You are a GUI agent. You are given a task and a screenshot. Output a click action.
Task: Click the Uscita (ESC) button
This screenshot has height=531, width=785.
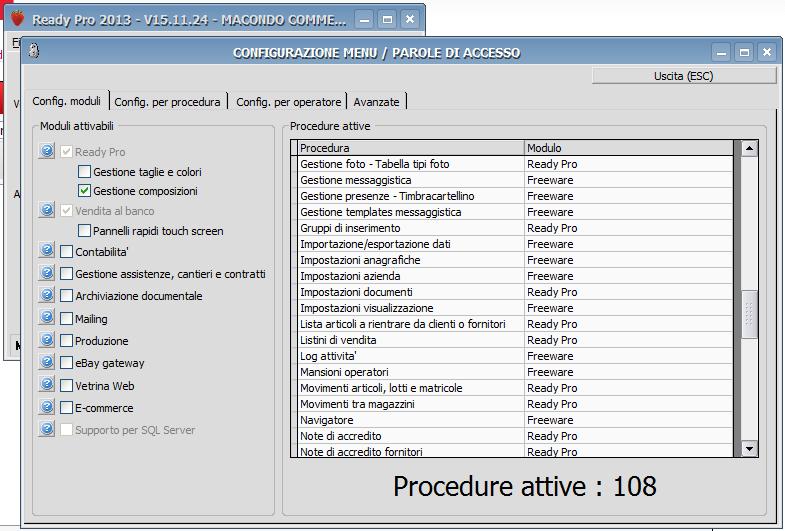click(683, 76)
